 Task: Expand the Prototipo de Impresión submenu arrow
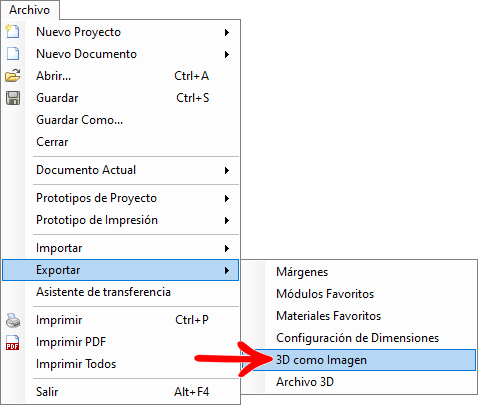(x=227, y=220)
